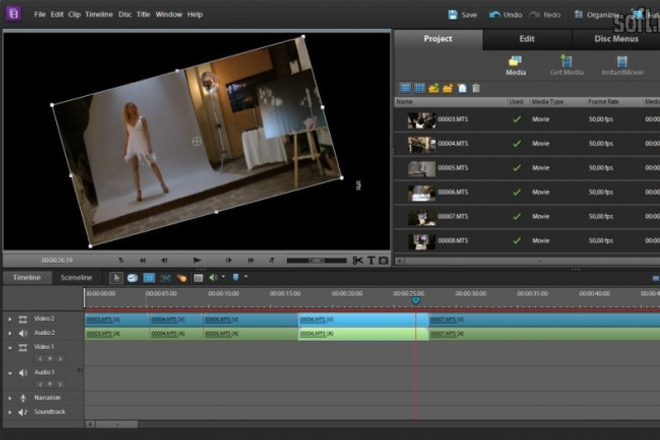Click the Save button

(463, 15)
